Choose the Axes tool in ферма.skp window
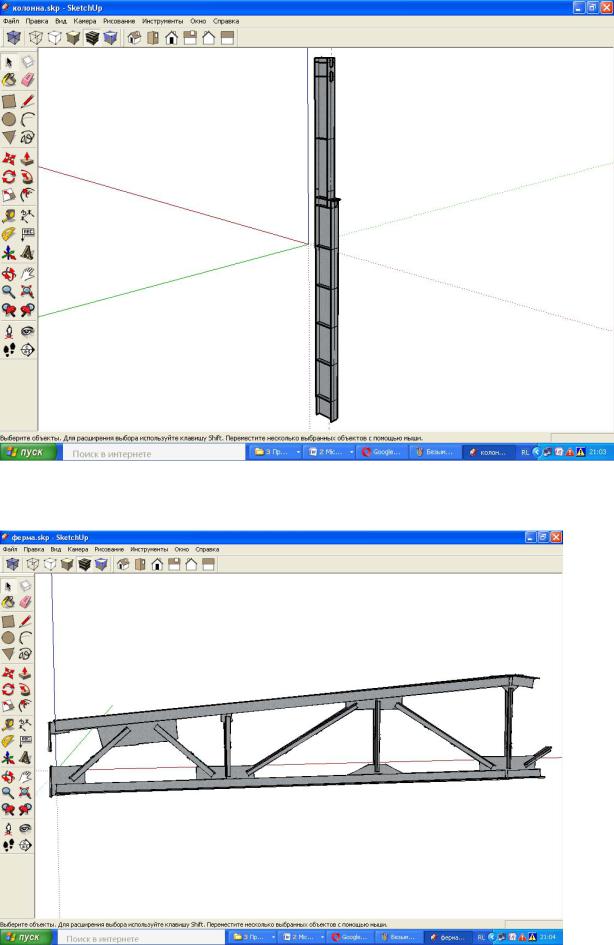 tap(8, 758)
